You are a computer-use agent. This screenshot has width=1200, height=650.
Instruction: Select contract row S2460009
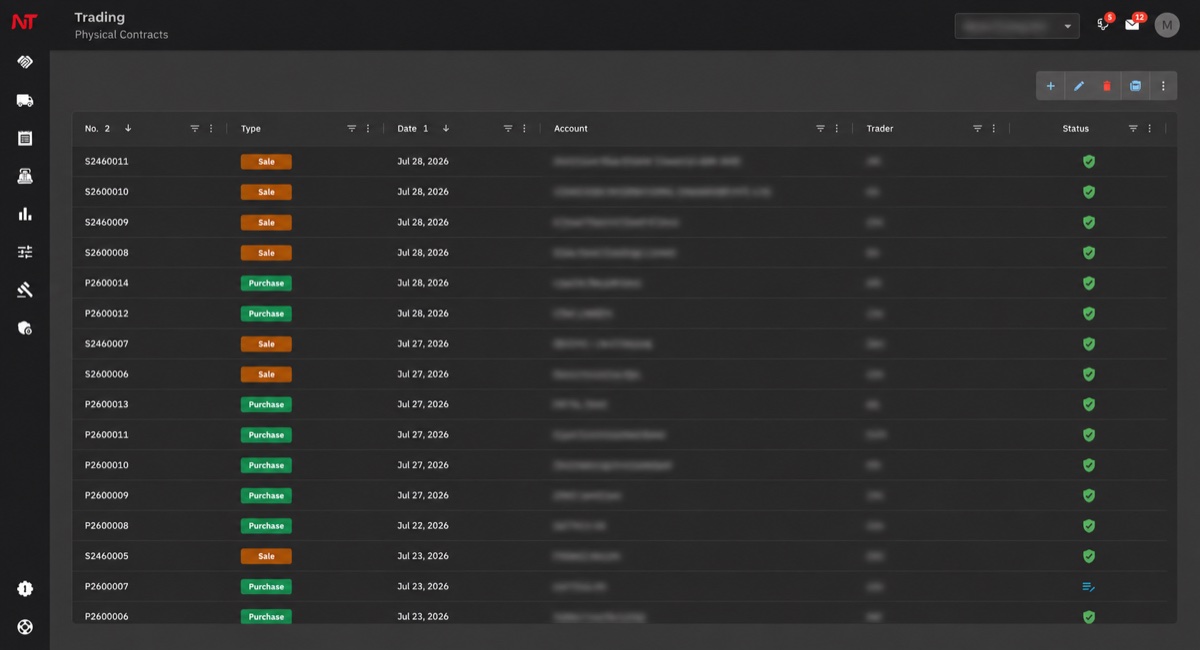pyautogui.click(x=620, y=222)
